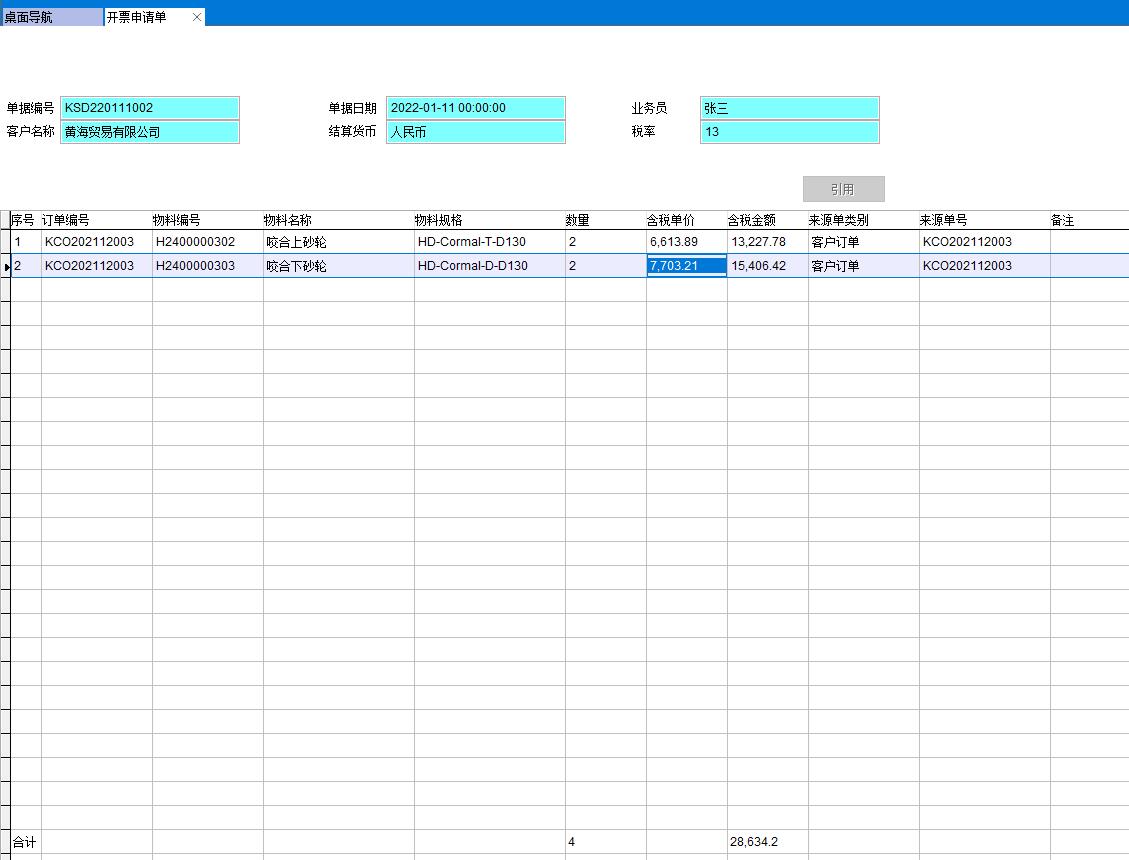Switch to the 桌面导航 tab
The image size is (1129, 860).
click(50, 17)
